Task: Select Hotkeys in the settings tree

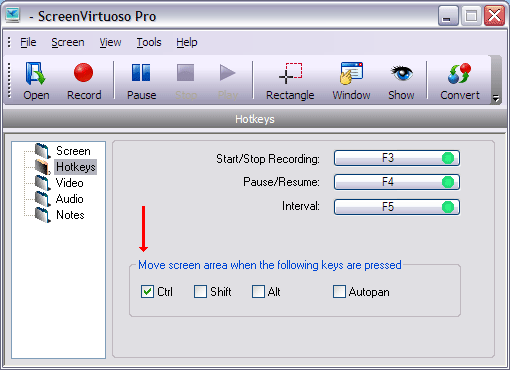Action: [76, 167]
